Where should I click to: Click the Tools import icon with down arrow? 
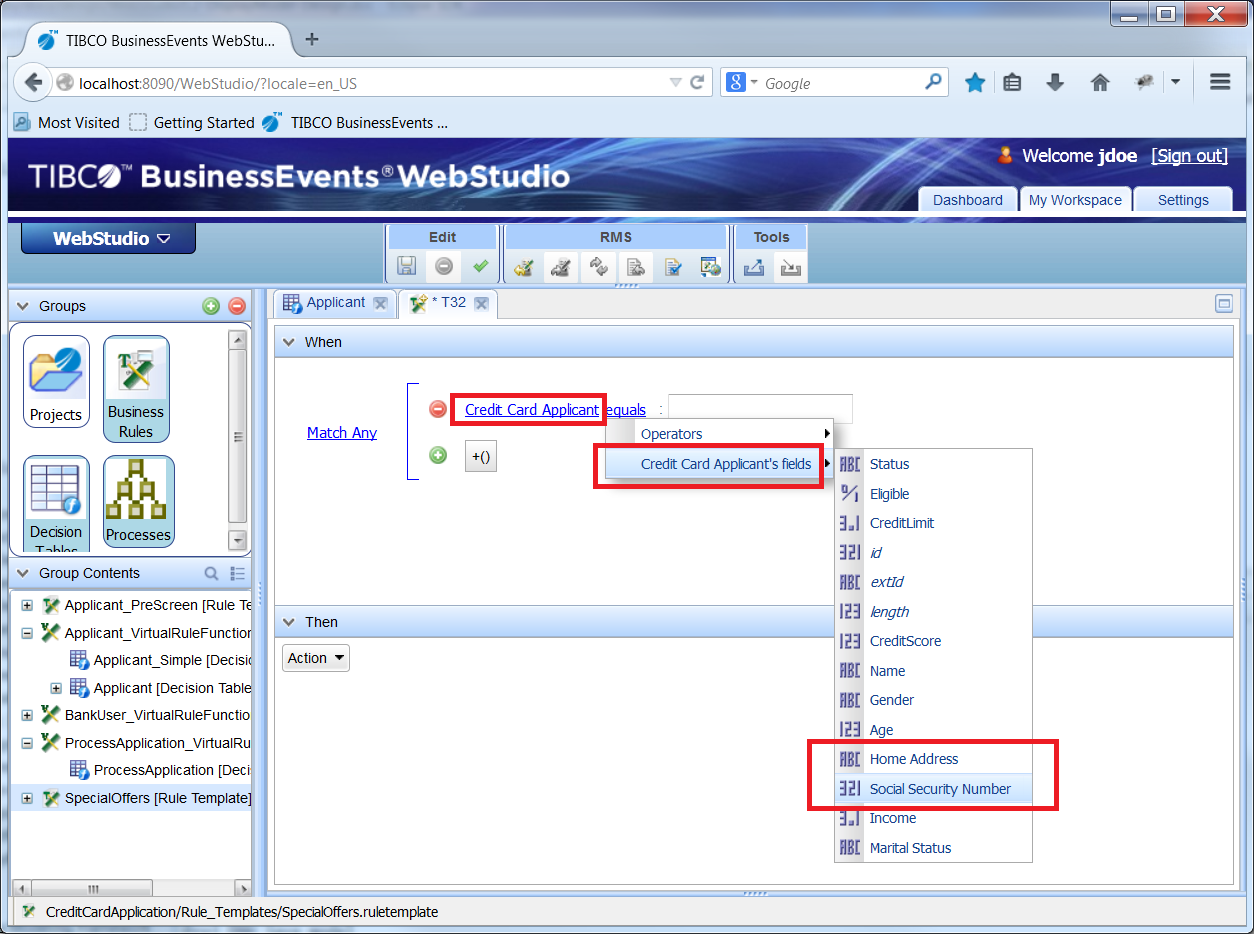click(x=790, y=267)
